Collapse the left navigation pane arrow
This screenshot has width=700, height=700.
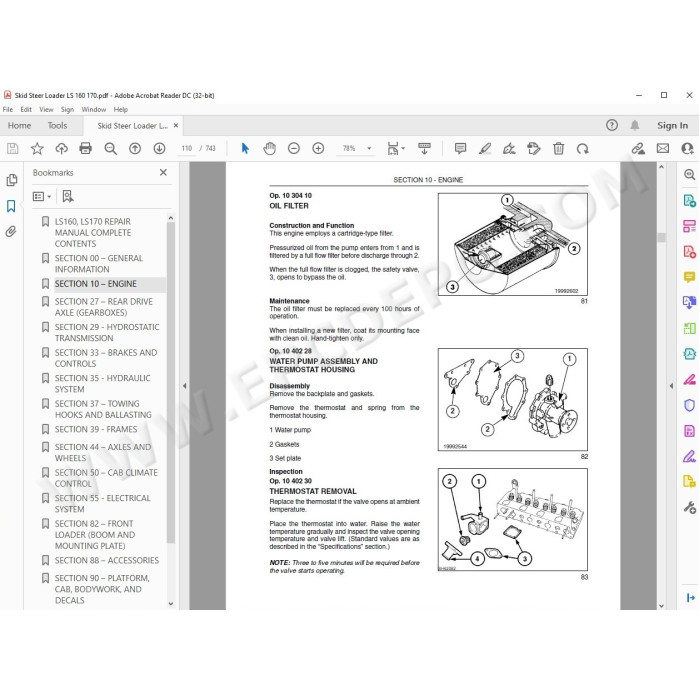(184, 386)
